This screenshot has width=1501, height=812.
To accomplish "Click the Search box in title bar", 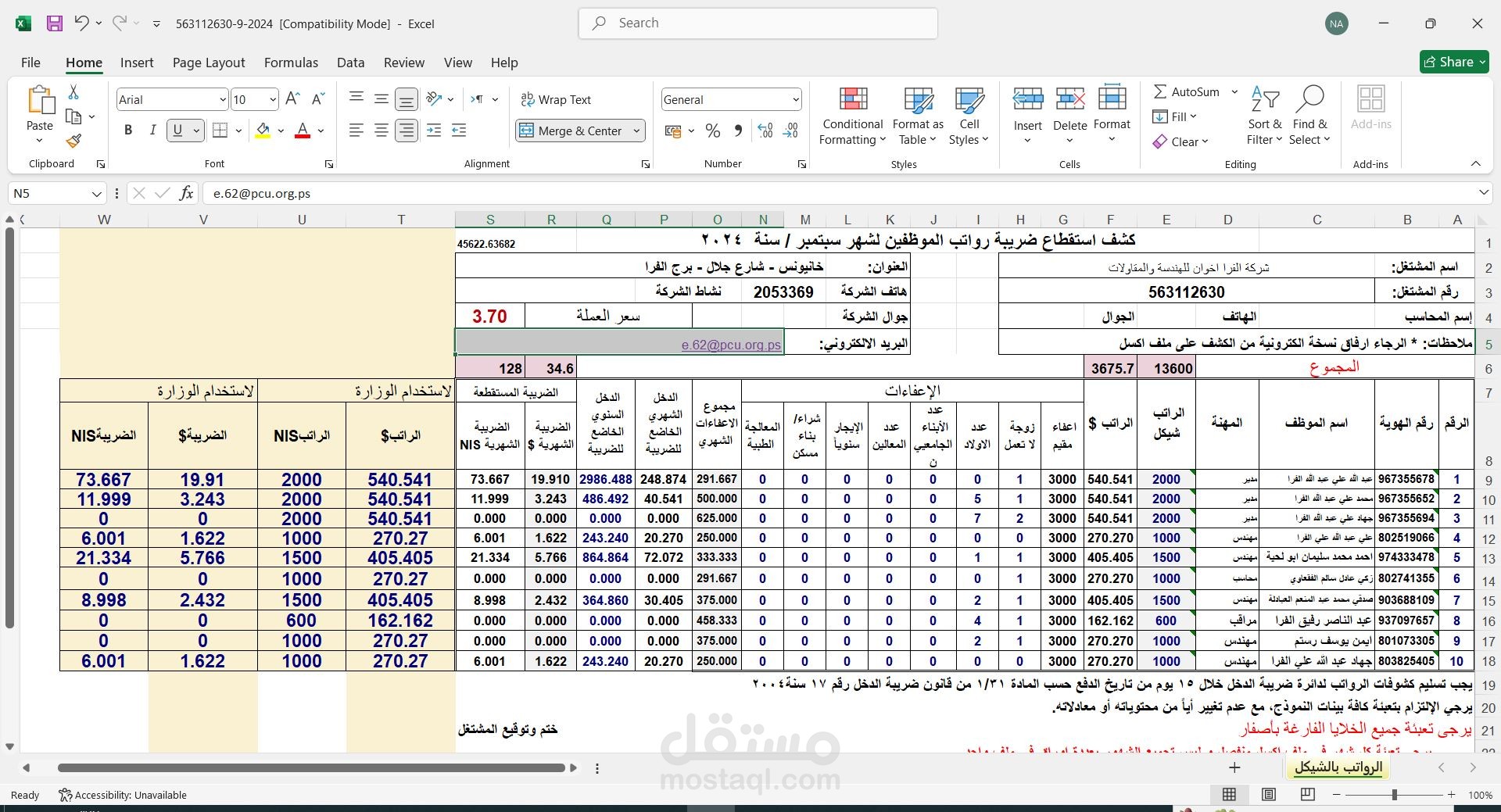I will click(x=758, y=23).
